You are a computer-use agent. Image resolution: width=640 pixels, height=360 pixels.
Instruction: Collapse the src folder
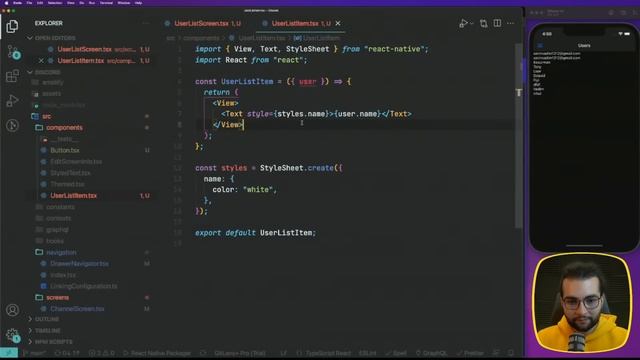(47, 116)
